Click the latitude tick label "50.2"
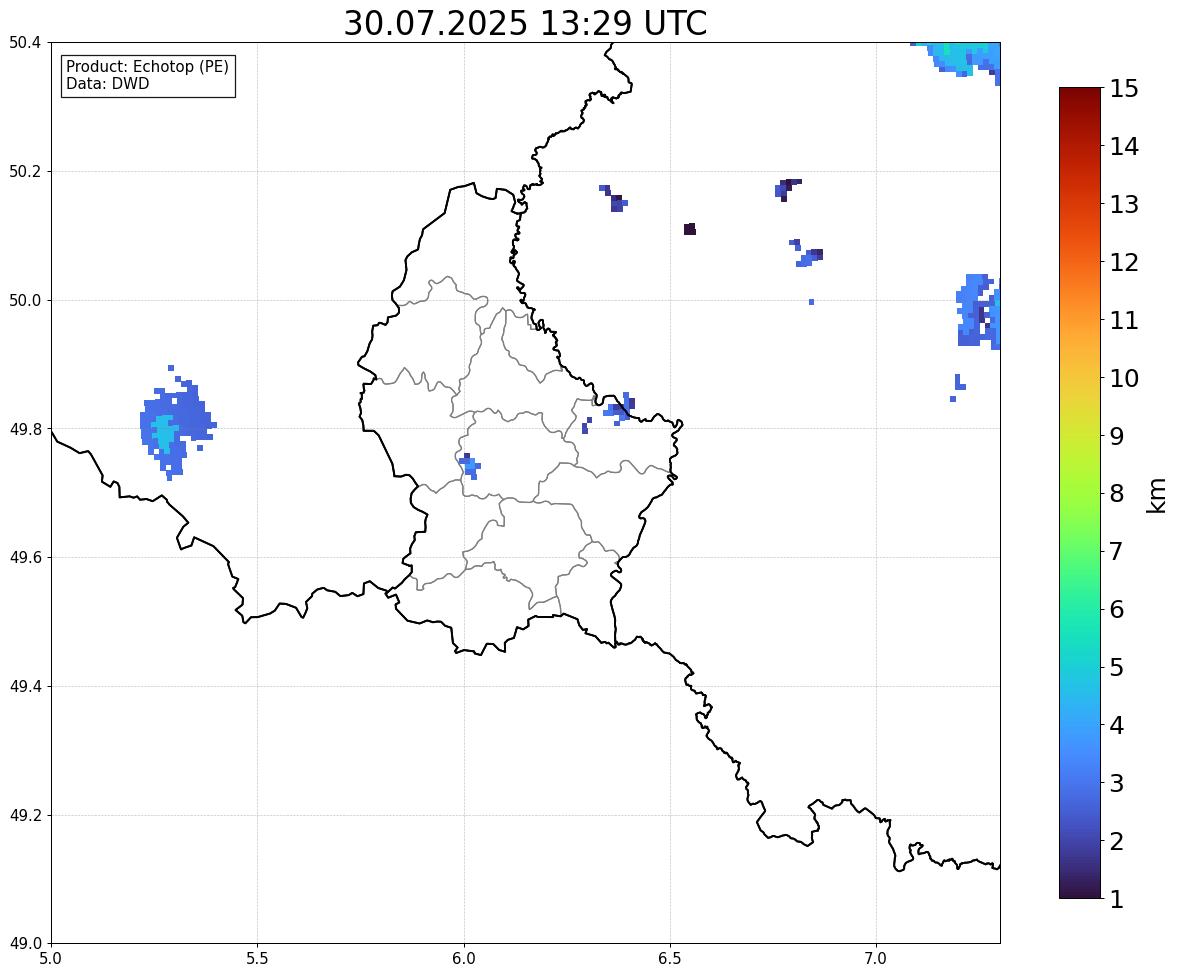 click(x=25, y=171)
